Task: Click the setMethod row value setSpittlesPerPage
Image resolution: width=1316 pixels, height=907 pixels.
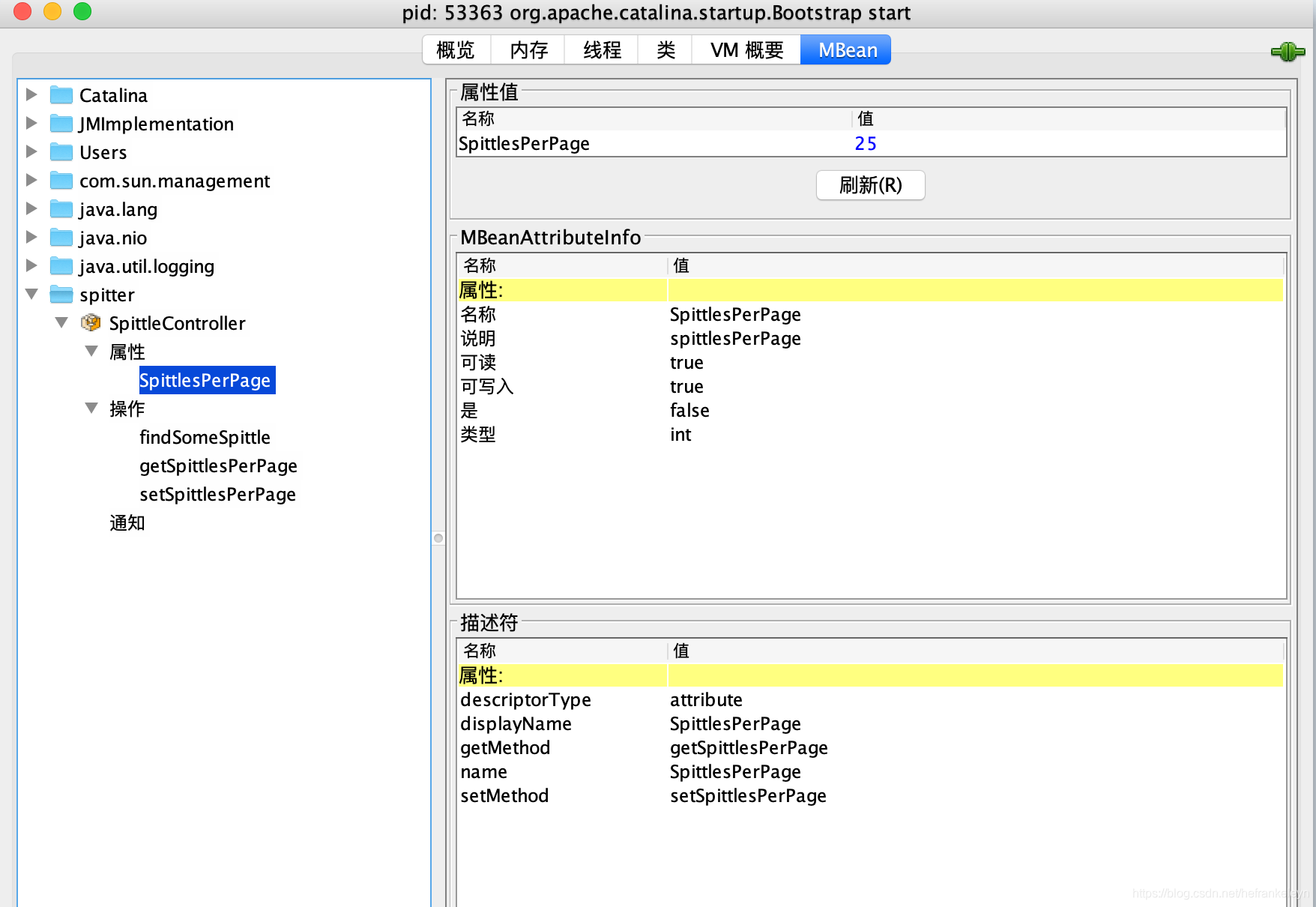Action: click(x=748, y=795)
